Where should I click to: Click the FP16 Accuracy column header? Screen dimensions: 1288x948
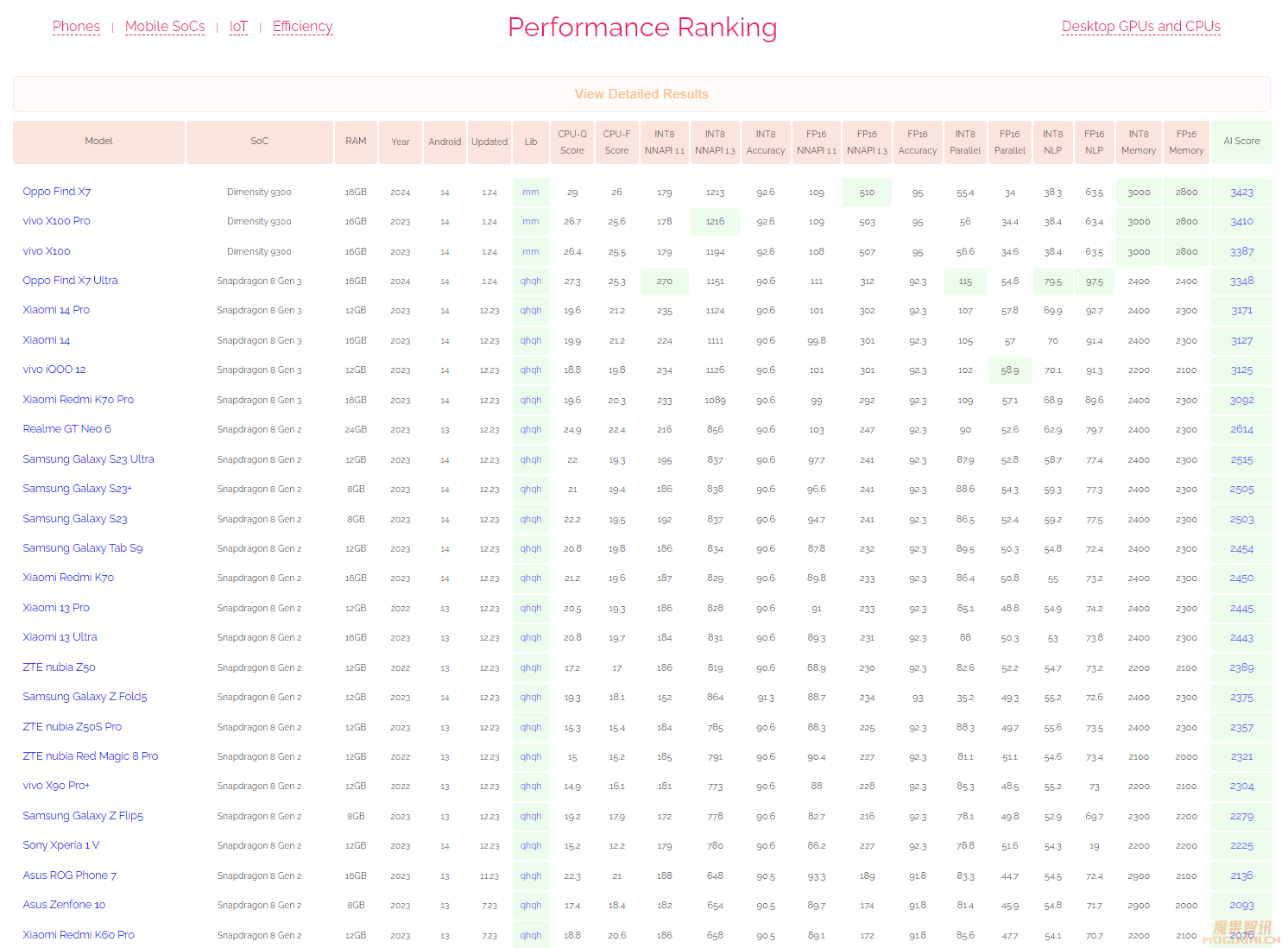point(918,142)
